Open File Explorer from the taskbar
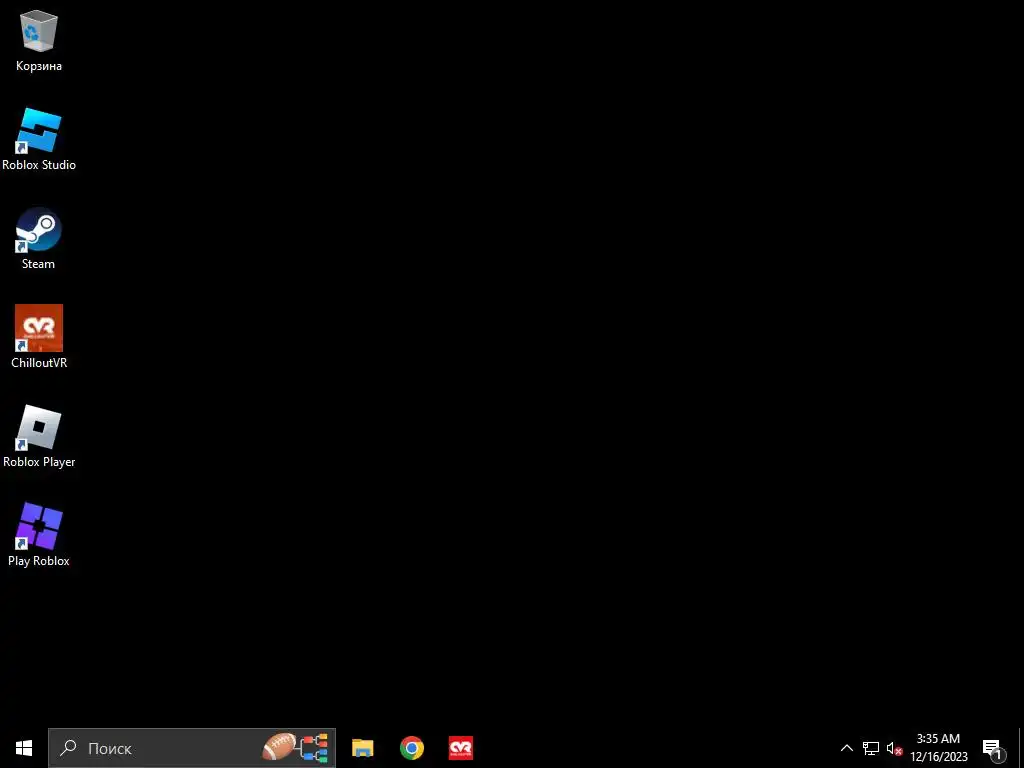 click(x=362, y=748)
